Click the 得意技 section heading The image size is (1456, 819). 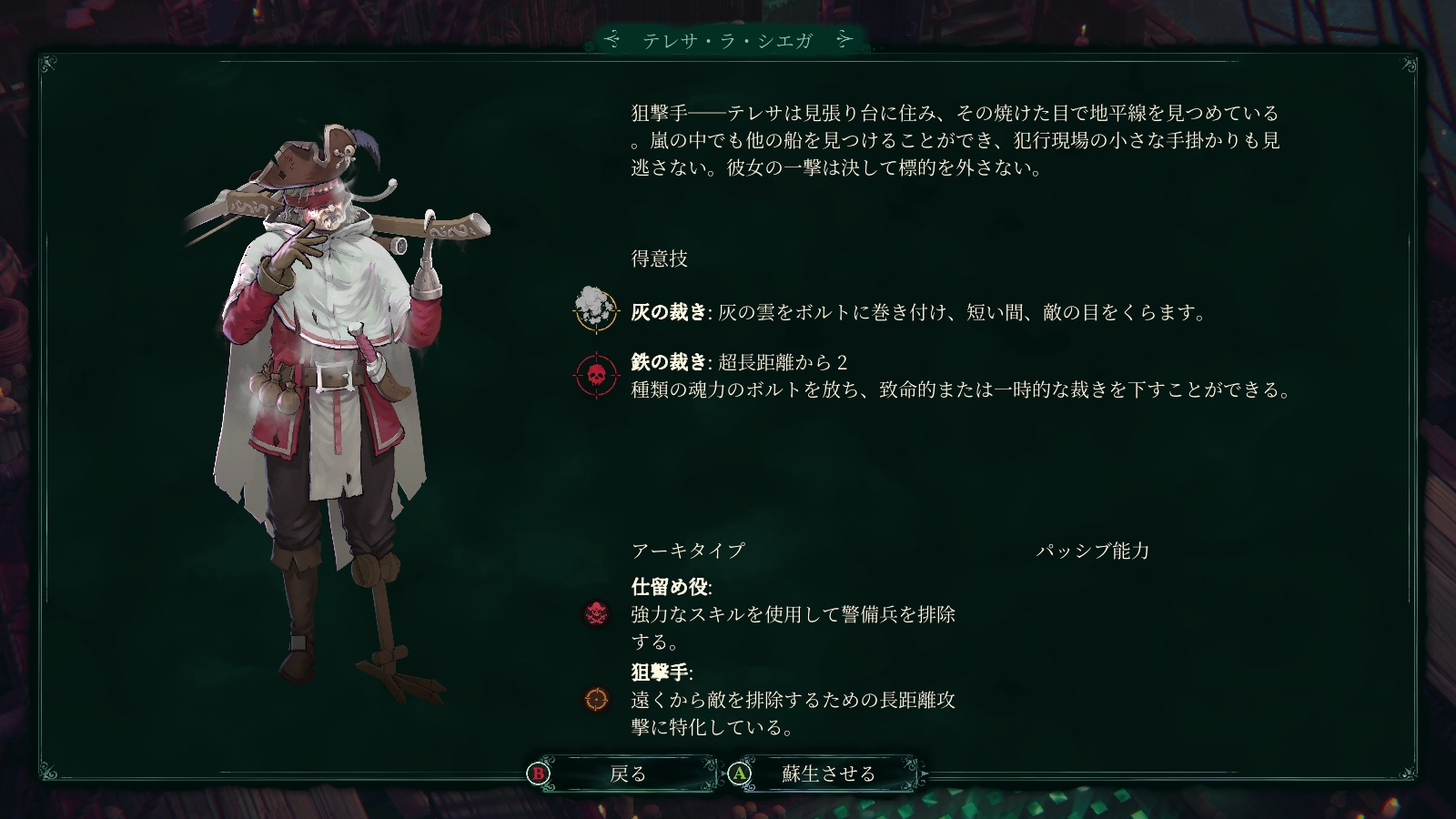pyautogui.click(x=660, y=258)
